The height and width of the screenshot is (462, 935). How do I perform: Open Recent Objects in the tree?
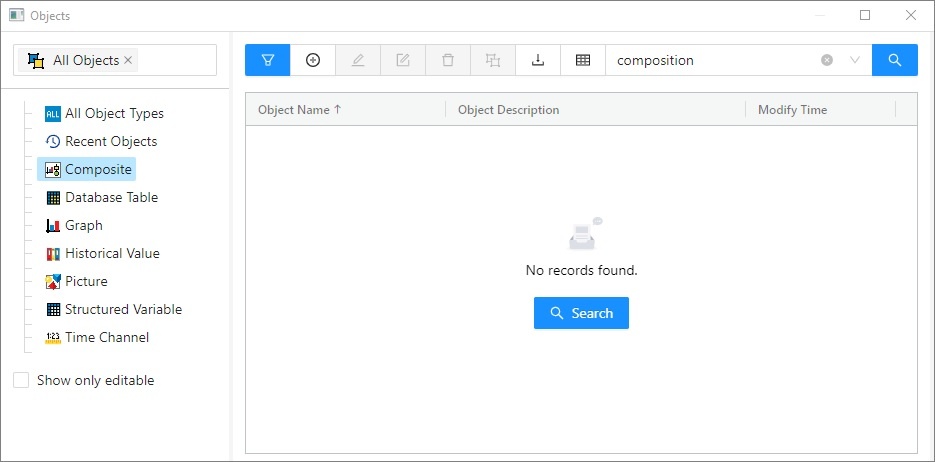(110, 142)
